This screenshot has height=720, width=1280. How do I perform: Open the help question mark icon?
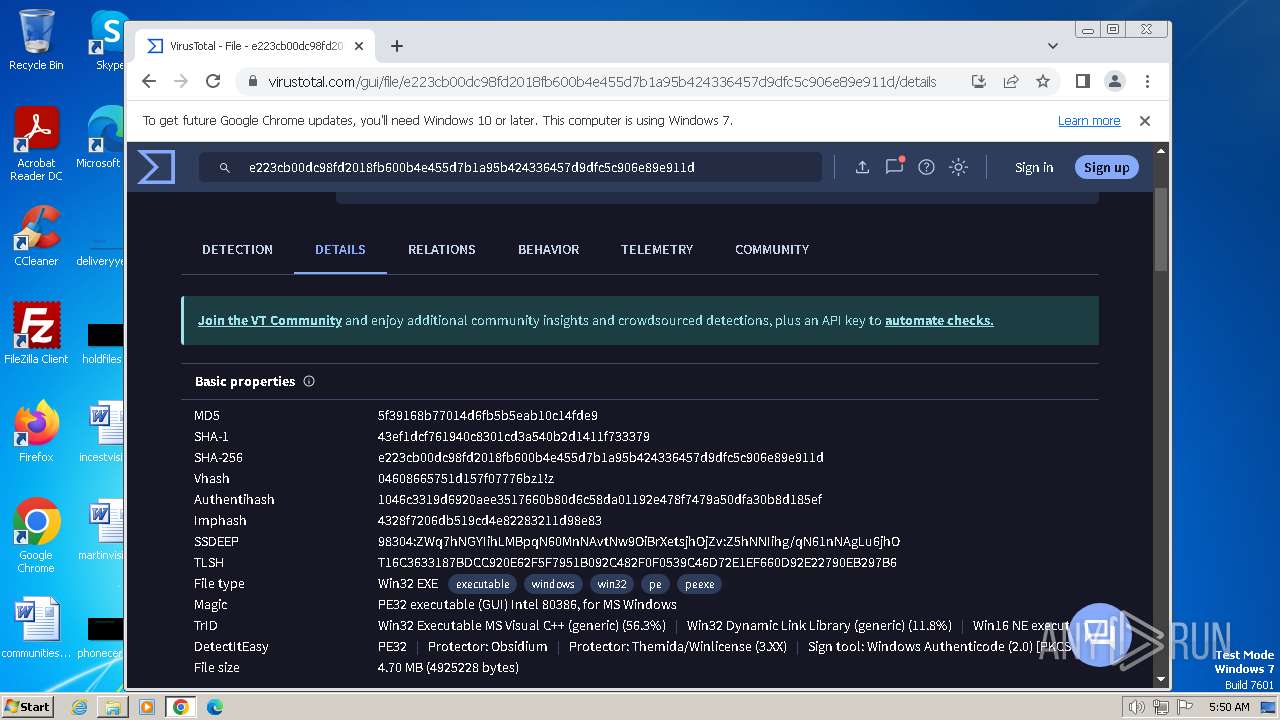point(926,167)
